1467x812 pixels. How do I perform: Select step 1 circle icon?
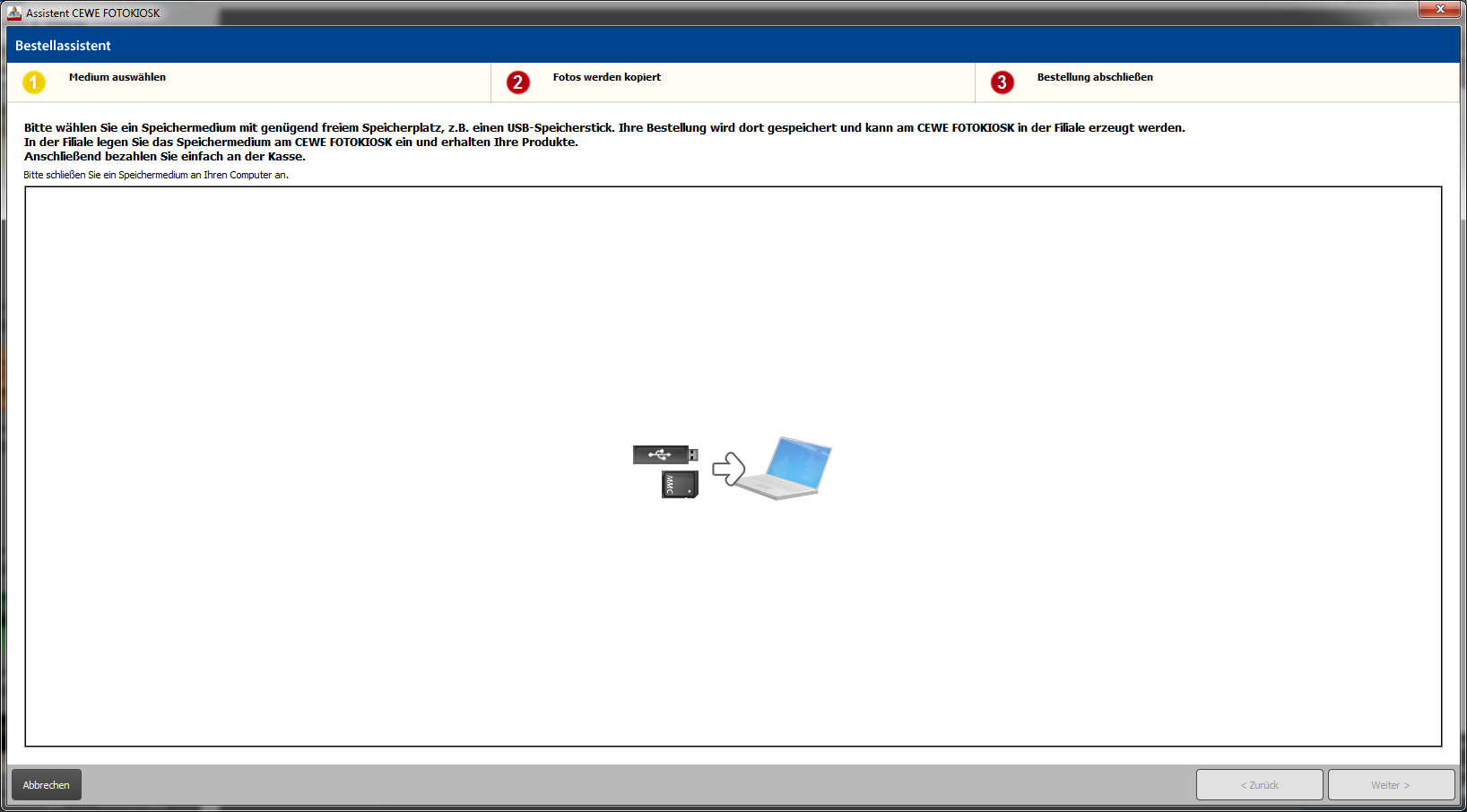(x=34, y=82)
